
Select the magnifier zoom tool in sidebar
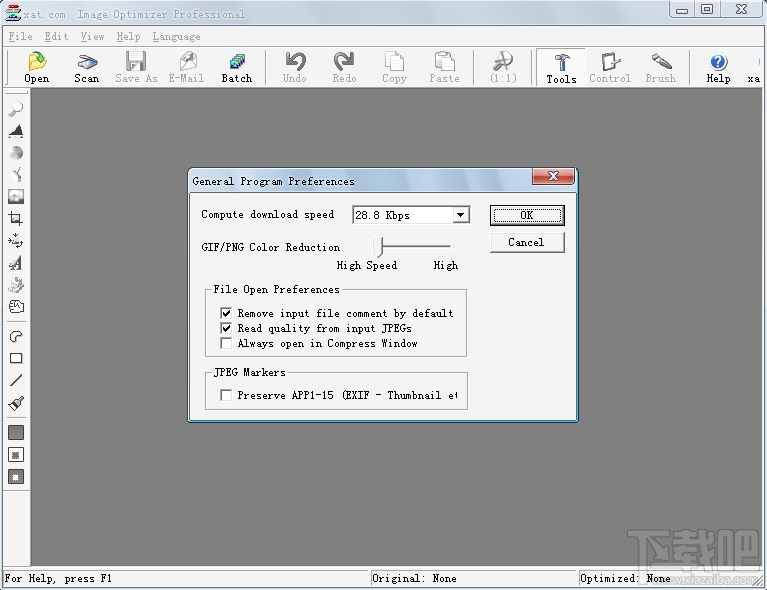(x=16, y=109)
